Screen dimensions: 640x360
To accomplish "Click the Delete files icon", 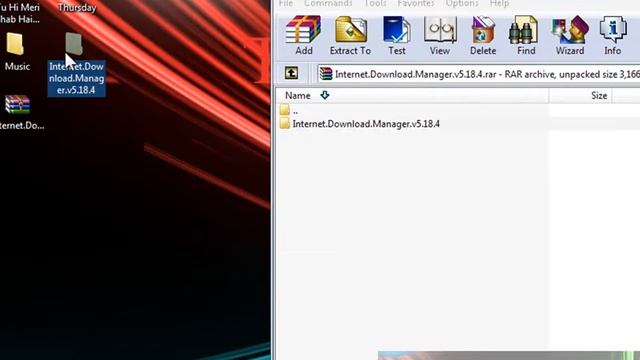I will click(x=483, y=35).
